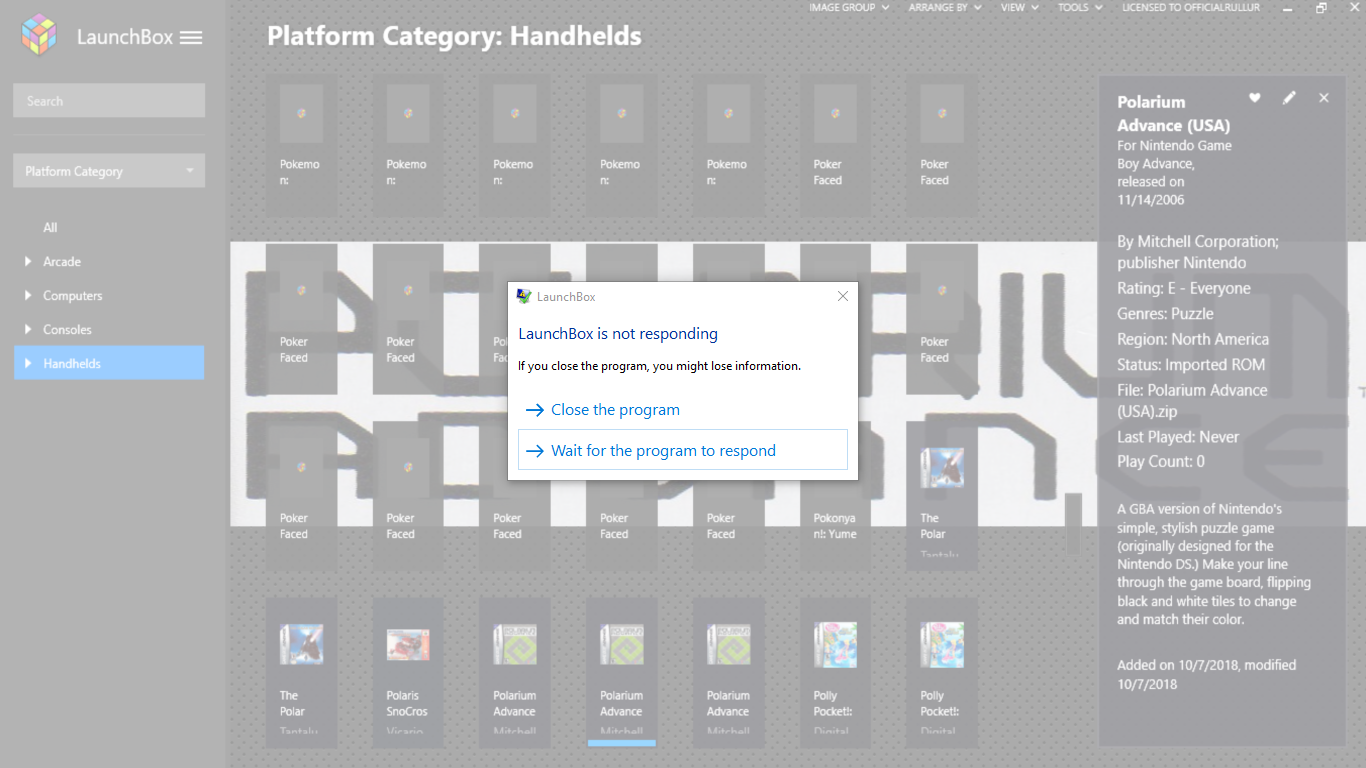The height and width of the screenshot is (768, 1366).
Task: Select the Polaris SnoCross game cover
Action: click(x=407, y=645)
